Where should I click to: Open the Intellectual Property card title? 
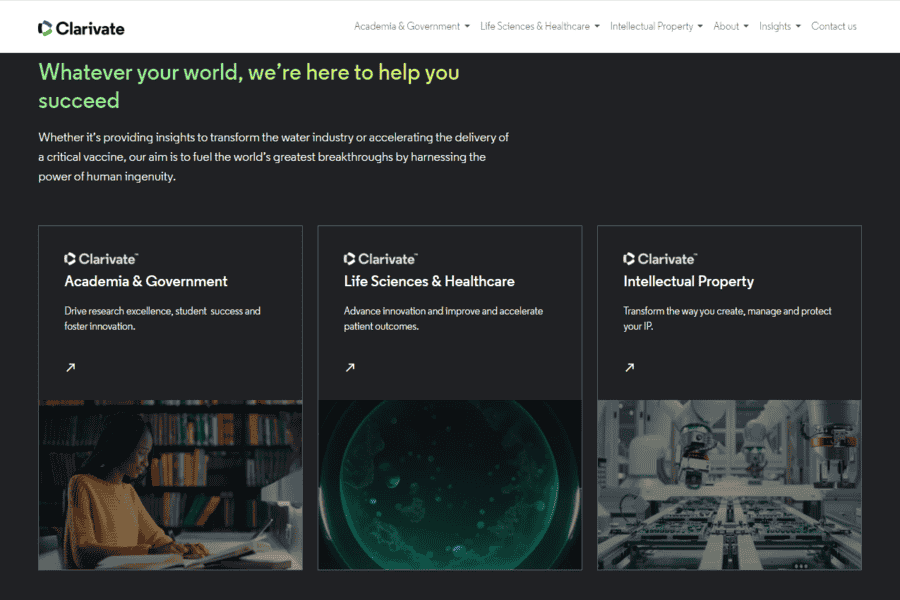click(689, 281)
